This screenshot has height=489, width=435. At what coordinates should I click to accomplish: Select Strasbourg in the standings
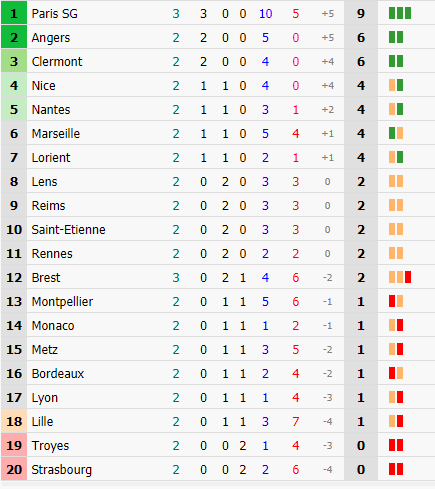pos(62,470)
